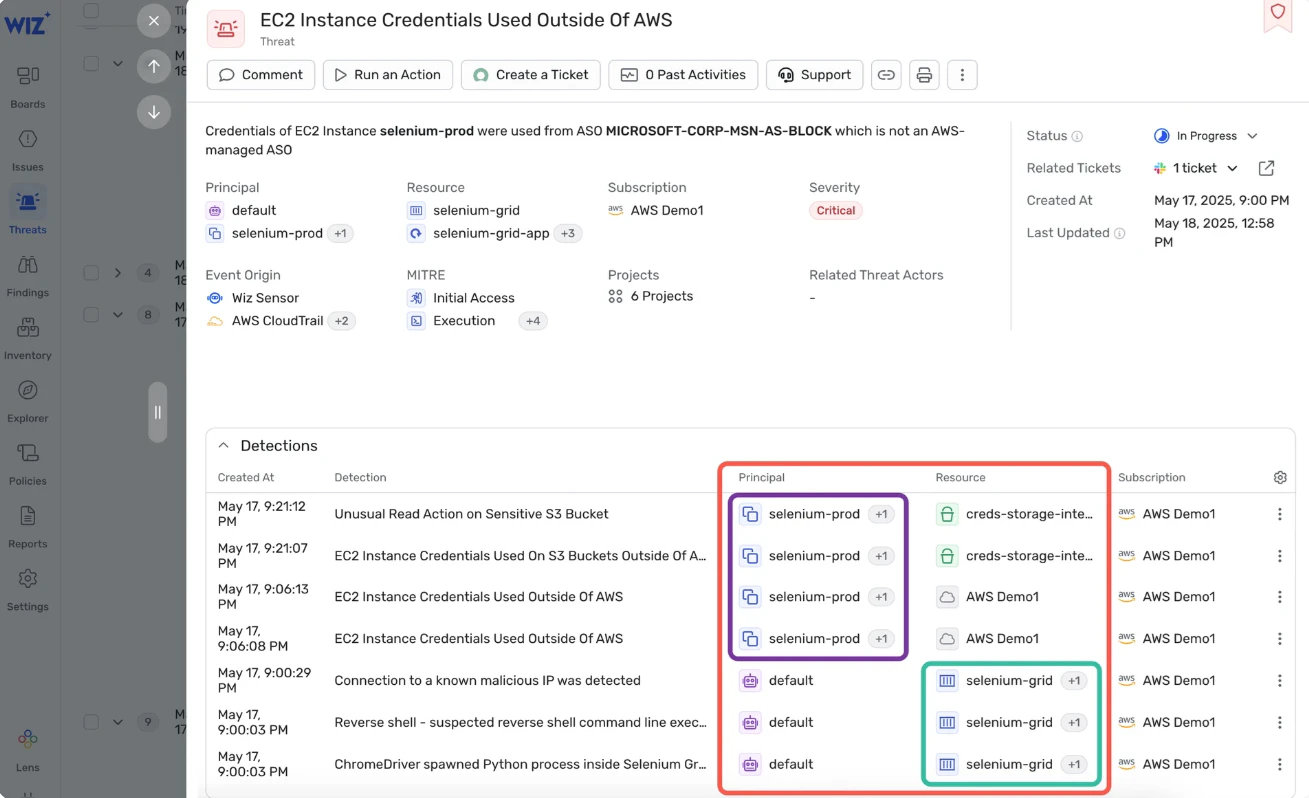Add a Comment to the threat
Screen dimensions: 1309x798
tap(261, 75)
